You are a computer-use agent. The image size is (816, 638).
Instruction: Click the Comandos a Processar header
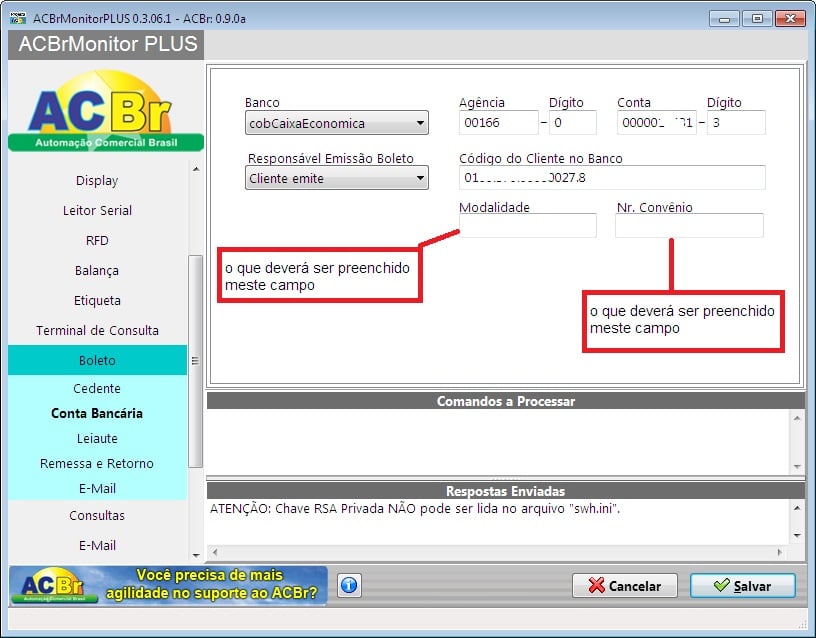(505, 401)
